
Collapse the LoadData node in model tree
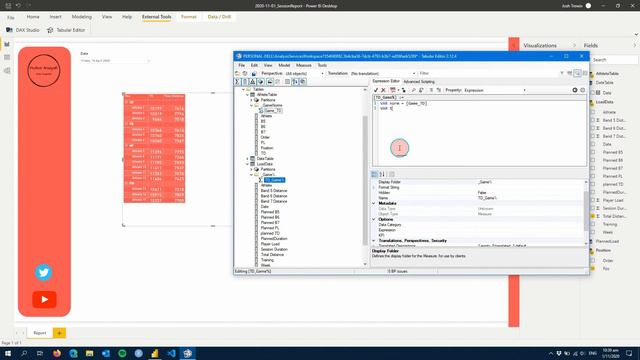[x=247, y=164]
